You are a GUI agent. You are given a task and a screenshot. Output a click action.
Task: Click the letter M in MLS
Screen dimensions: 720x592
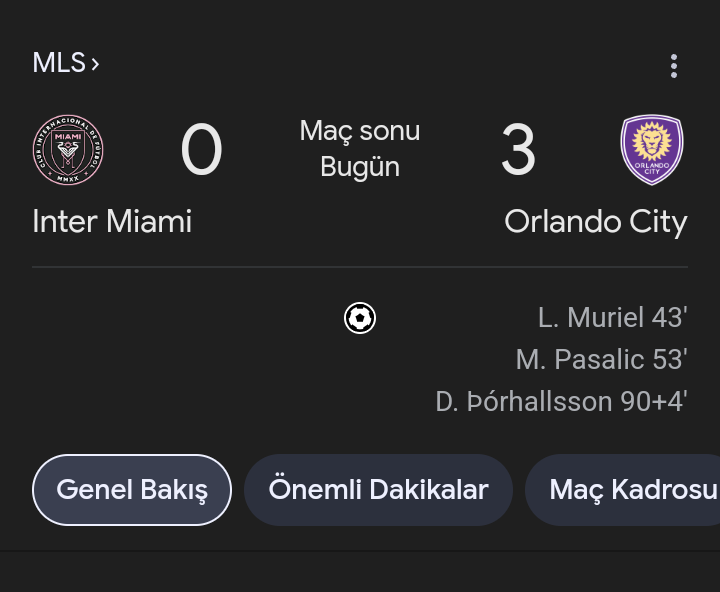click(x=44, y=62)
